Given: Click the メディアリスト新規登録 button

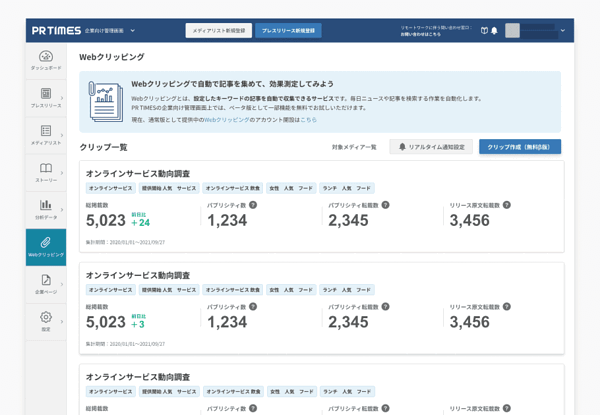Looking at the screenshot, I should pos(219,31).
